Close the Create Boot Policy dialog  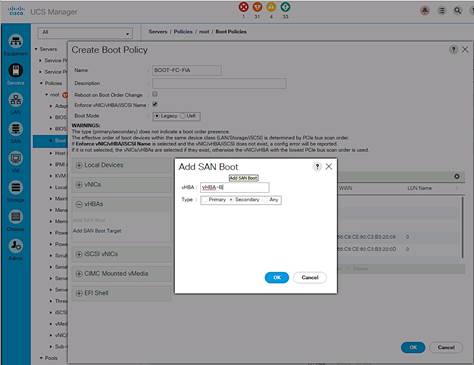(x=465, y=50)
